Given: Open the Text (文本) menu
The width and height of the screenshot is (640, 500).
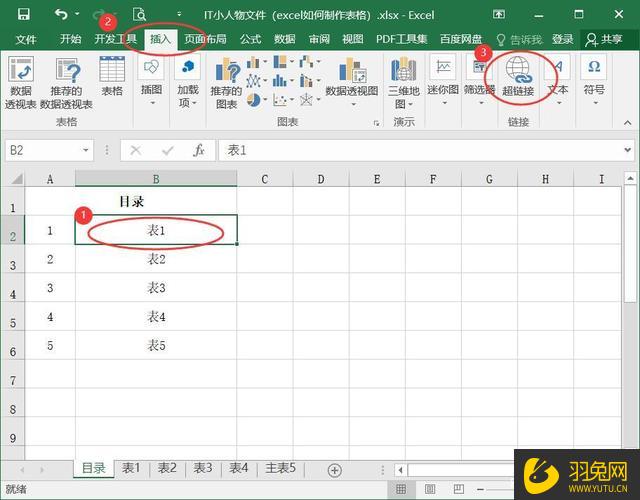Looking at the screenshot, I should click(558, 81).
